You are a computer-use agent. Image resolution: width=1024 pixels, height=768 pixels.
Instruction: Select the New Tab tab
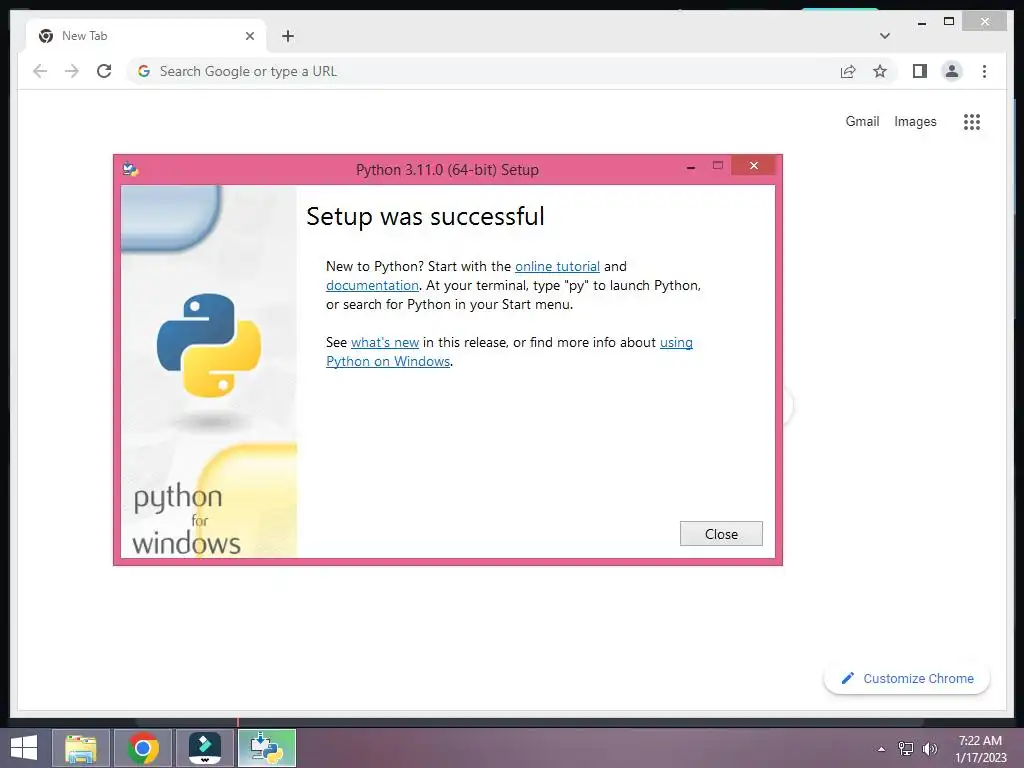point(146,36)
